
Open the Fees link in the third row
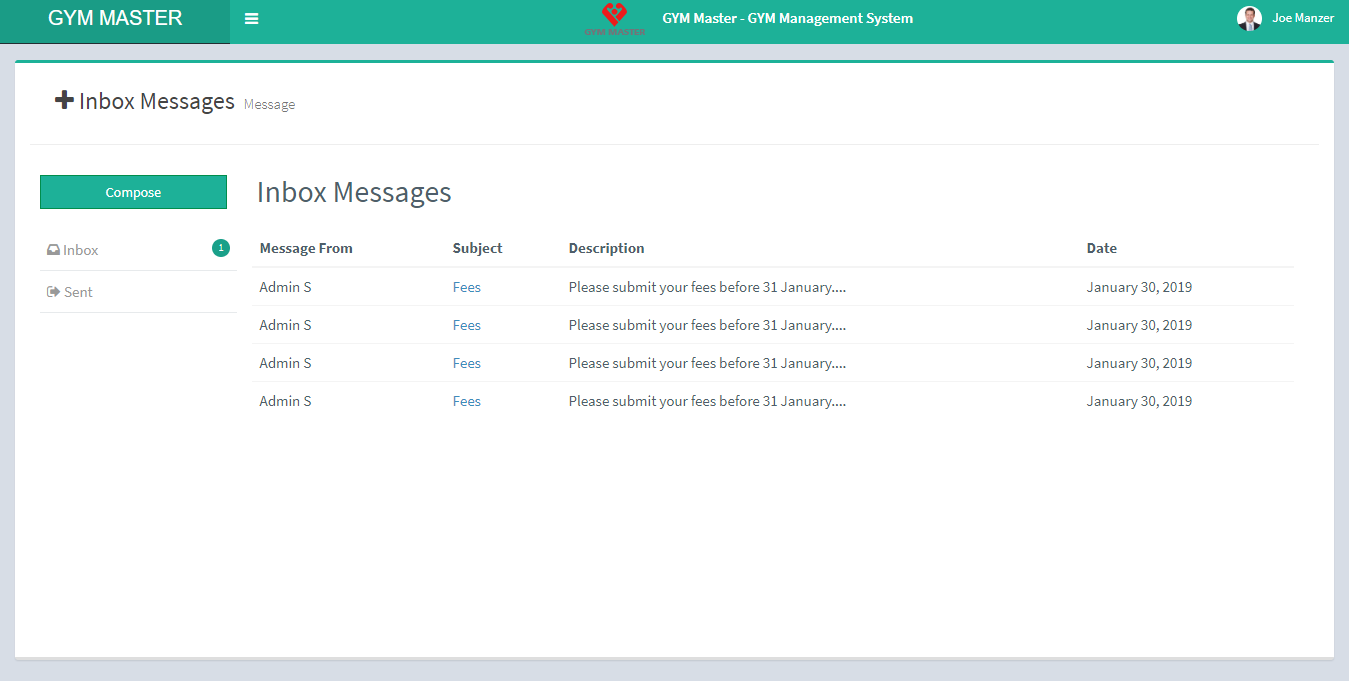point(466,363)
